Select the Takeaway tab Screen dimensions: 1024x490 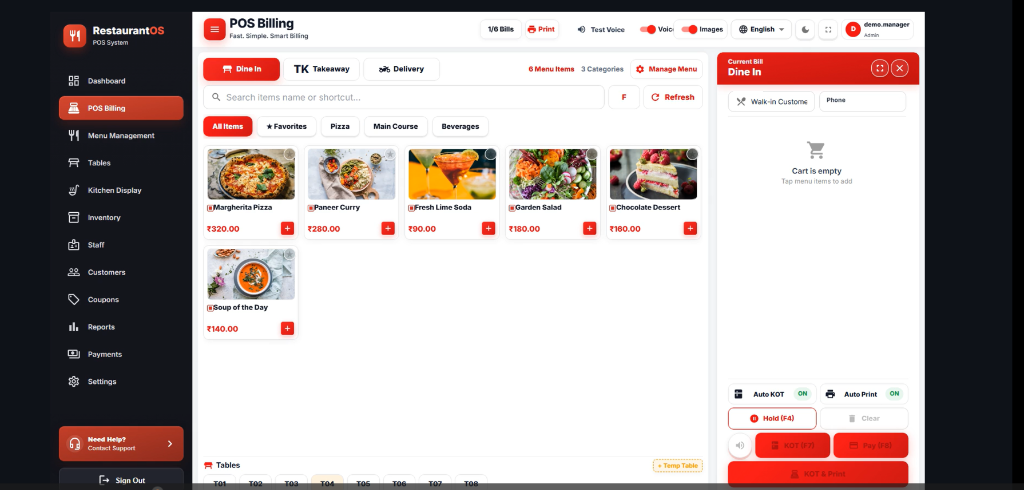(321, 69)
